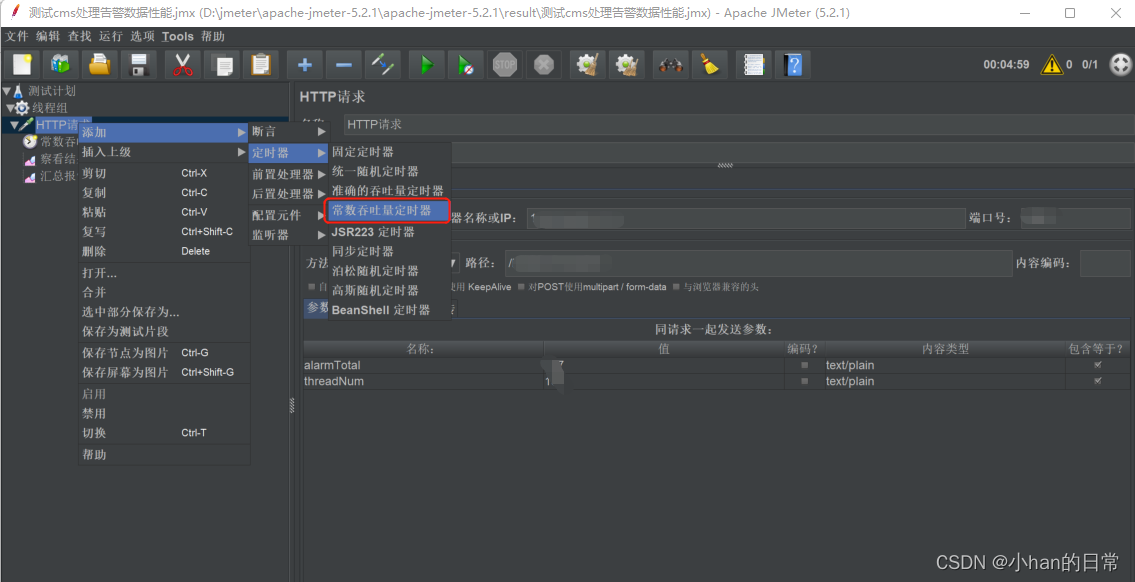Click the remote engine status icon at toolbar end
This screenshot has width=1135, height=582.
(x=1120, y=65)
